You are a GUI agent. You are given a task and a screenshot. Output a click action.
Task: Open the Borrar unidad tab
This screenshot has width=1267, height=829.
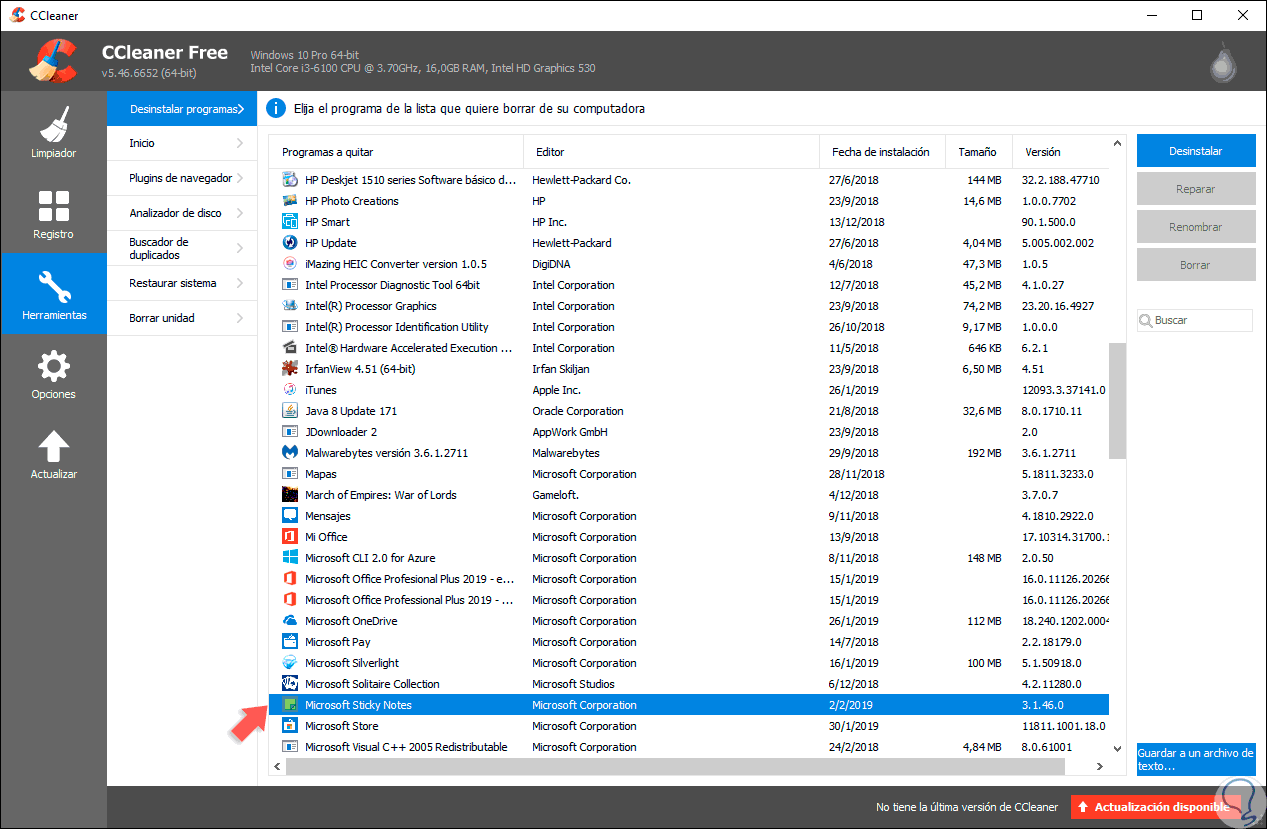182,318
